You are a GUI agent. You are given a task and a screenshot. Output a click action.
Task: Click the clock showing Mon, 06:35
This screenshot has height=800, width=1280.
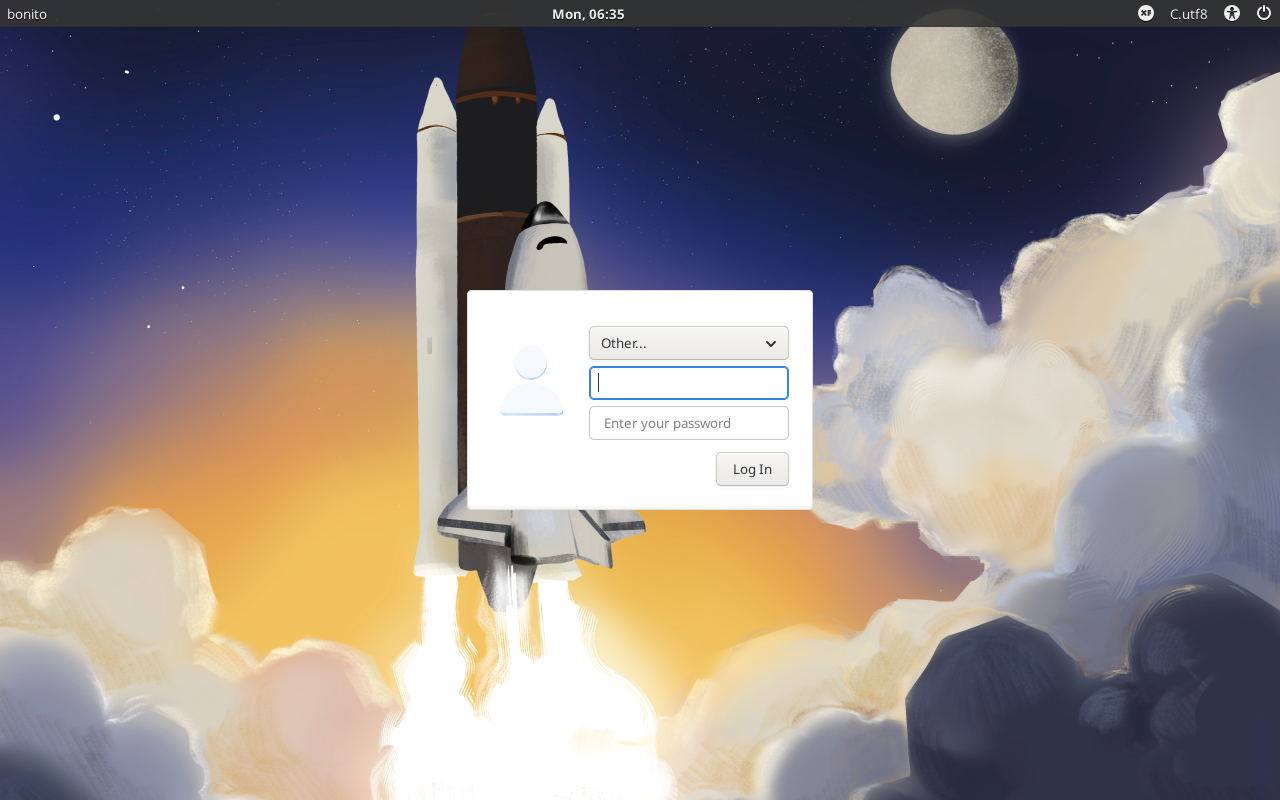[x=588, y=14]
